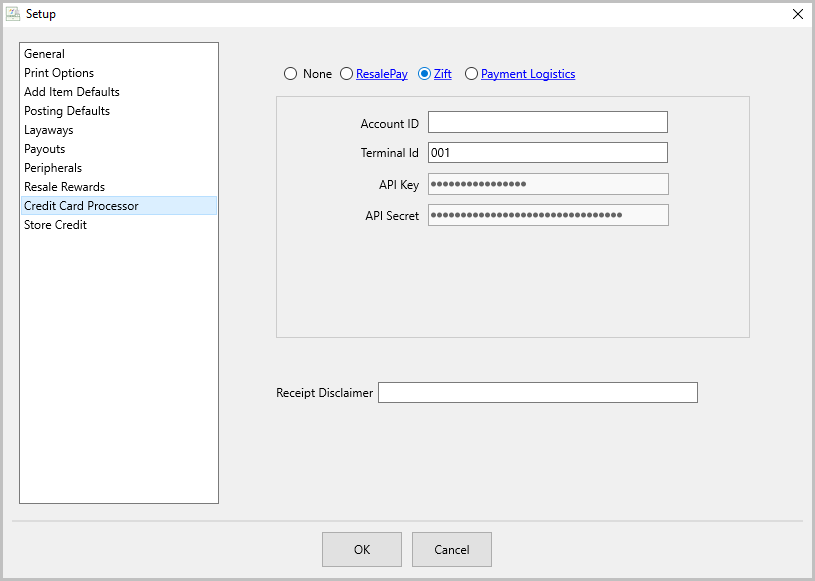This screenshot has height=581, width=815.
Task: Focus the Receipt Disclaimer input box
Action: pyautogui.click(x=538, y=392)
